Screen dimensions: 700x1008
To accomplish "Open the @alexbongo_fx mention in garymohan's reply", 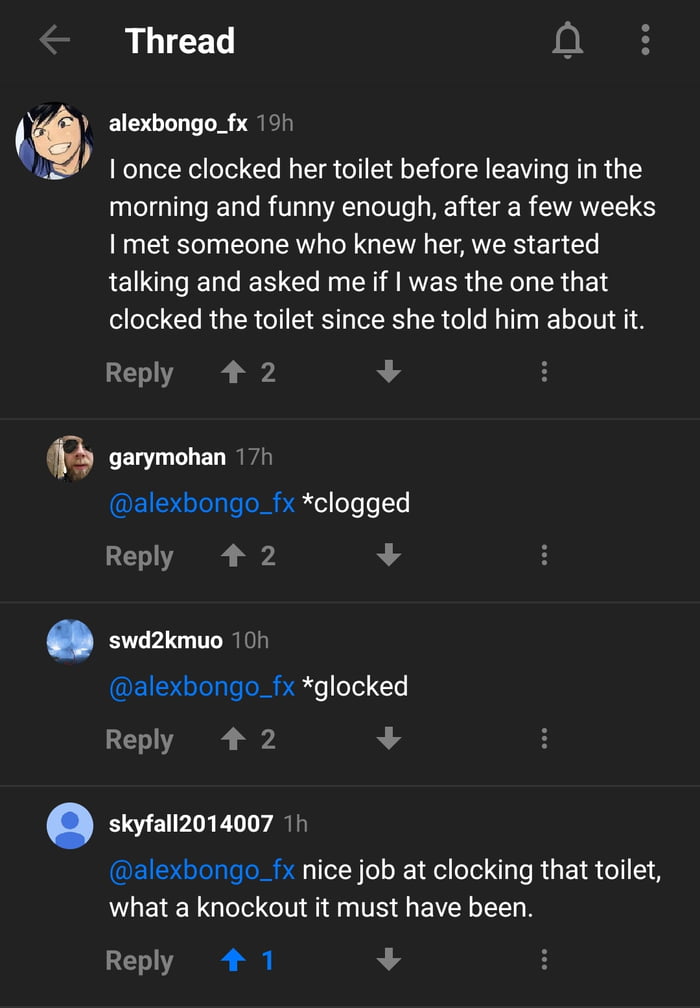I will click(202, 502).
